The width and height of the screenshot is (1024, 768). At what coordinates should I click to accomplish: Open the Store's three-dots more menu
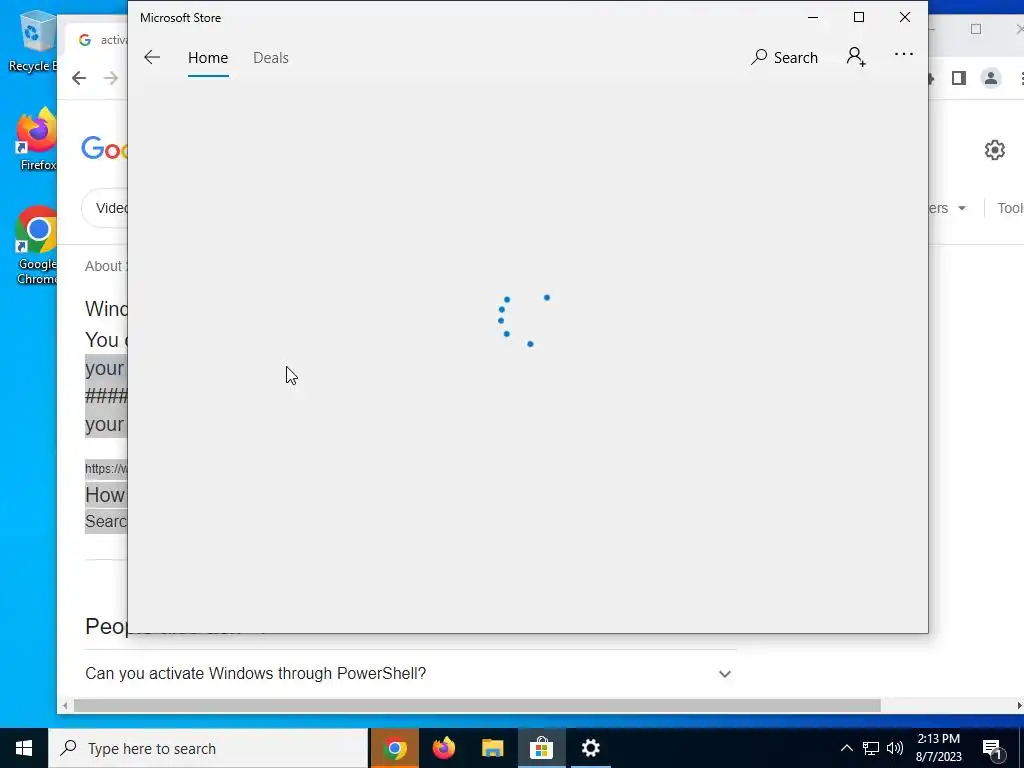coord(904,54)
